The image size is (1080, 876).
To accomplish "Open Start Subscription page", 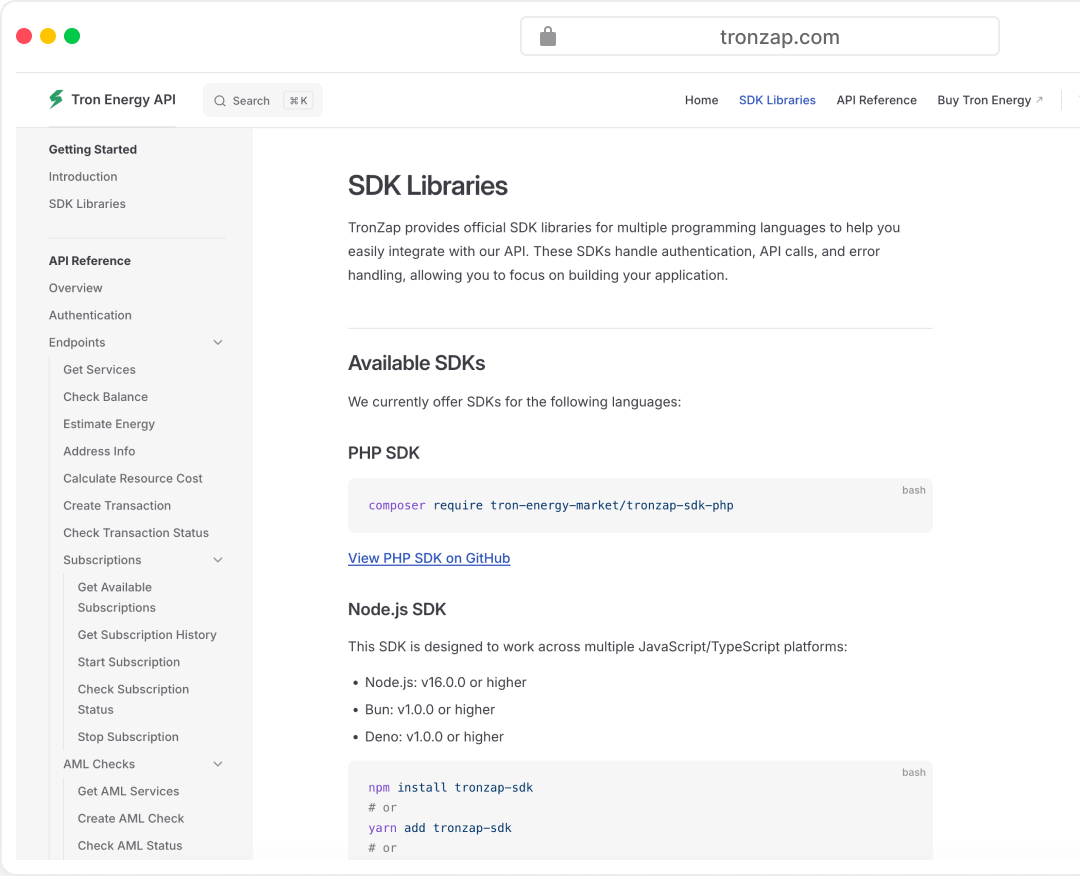I will coord(129,662).
